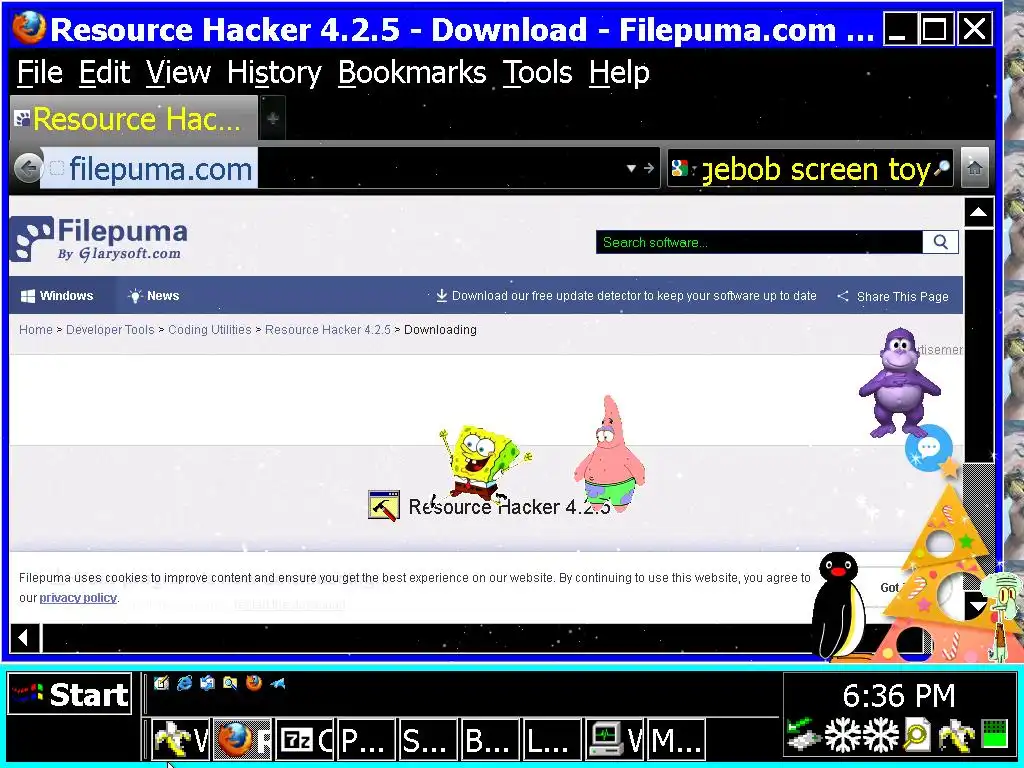Click the notepad icon in Quick Launch

[x=161, y=683]
